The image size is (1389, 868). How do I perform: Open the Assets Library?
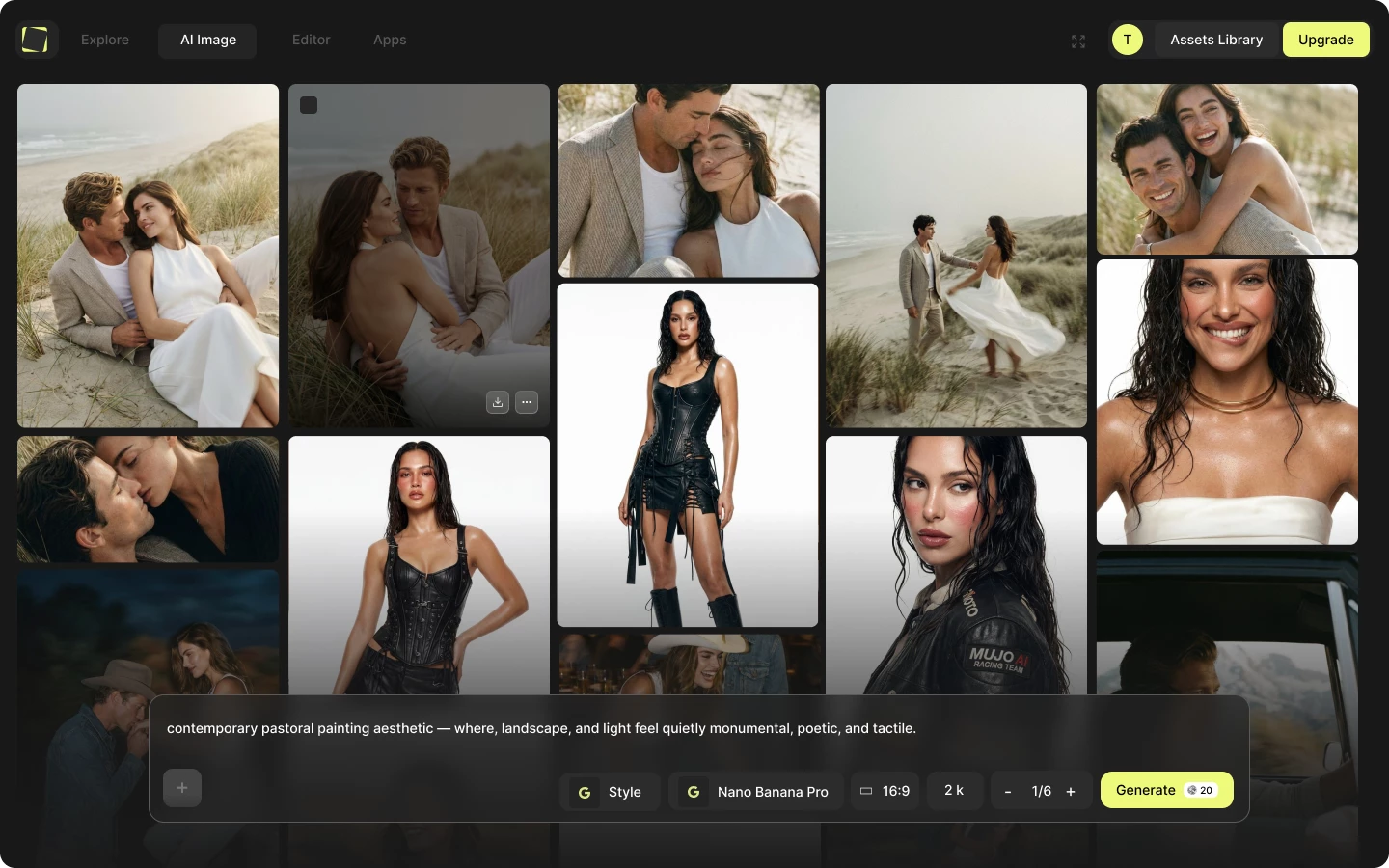1216,40
